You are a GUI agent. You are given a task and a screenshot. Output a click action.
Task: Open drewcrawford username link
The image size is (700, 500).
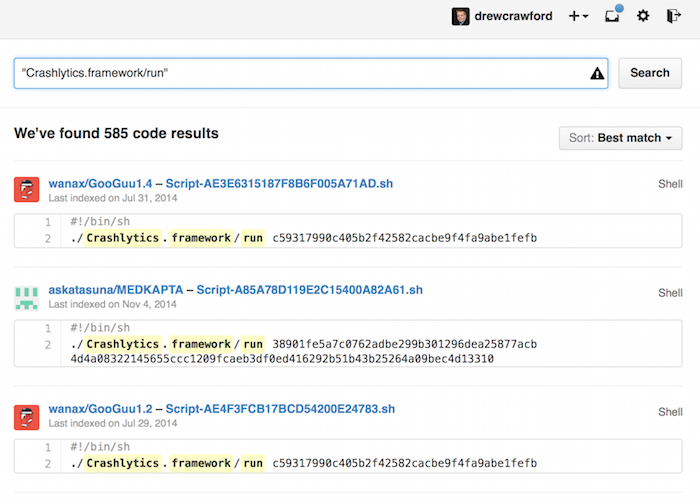pos(513,17)
